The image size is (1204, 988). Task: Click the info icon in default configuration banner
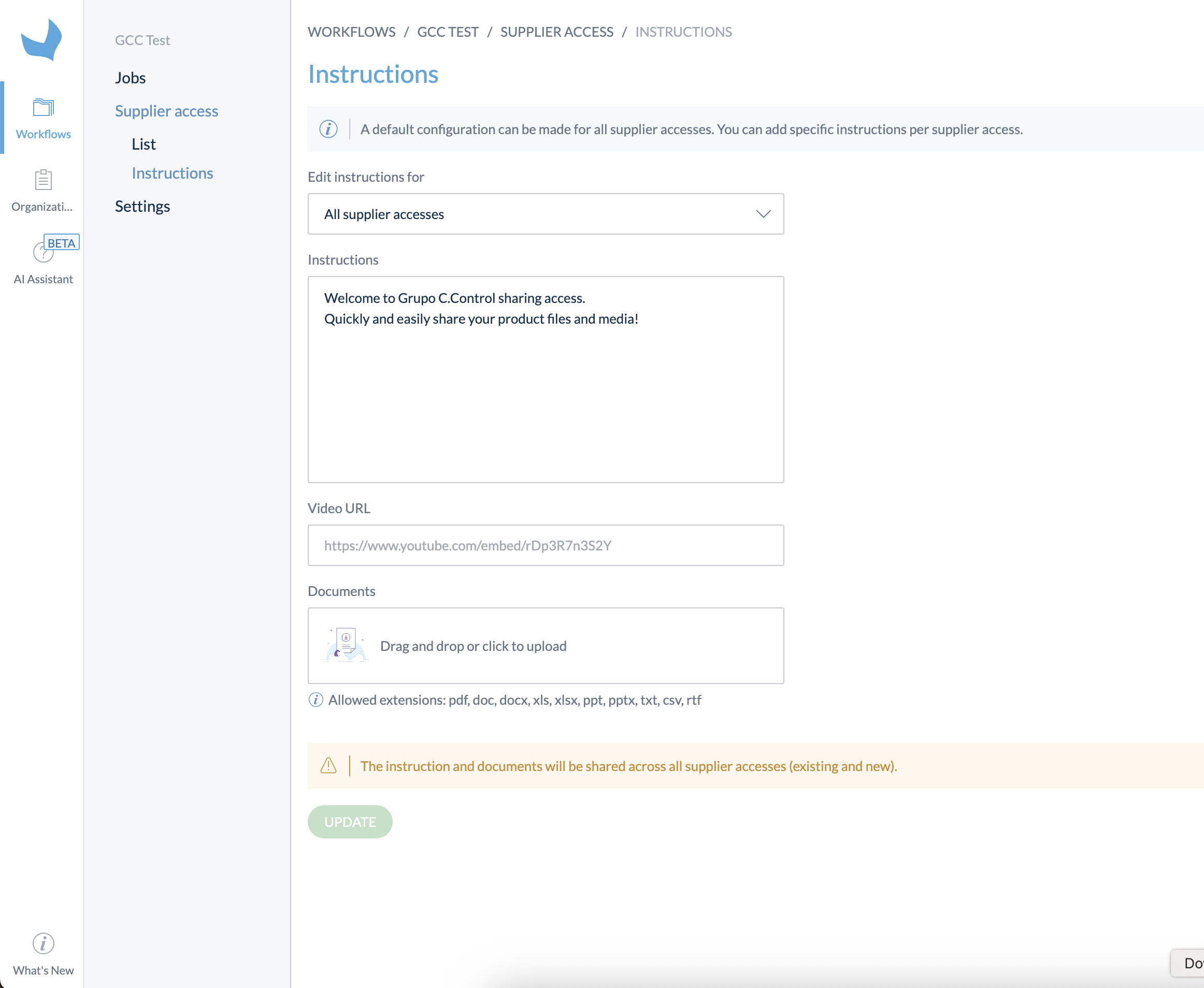(x=328, y=129)
